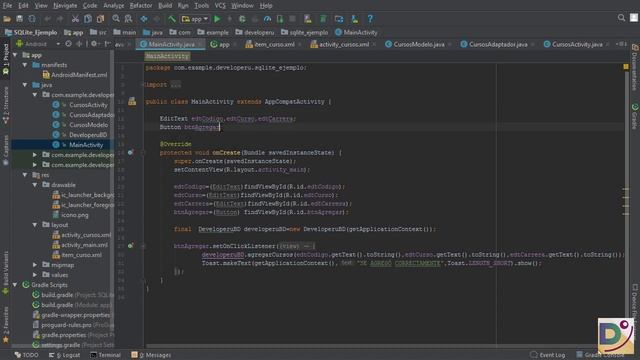This screenshot has height=360, width=640.
Task: Click the blue Back navigation arrow
Action: pos(144,19)
